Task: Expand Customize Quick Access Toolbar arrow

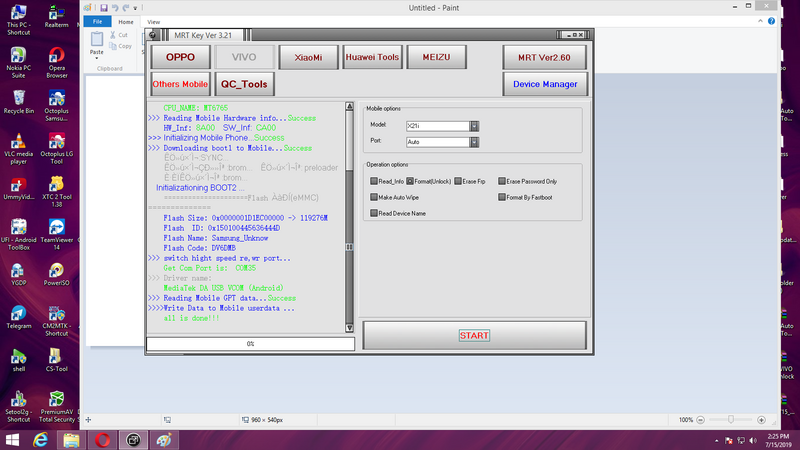Action: tap(135, 8)
